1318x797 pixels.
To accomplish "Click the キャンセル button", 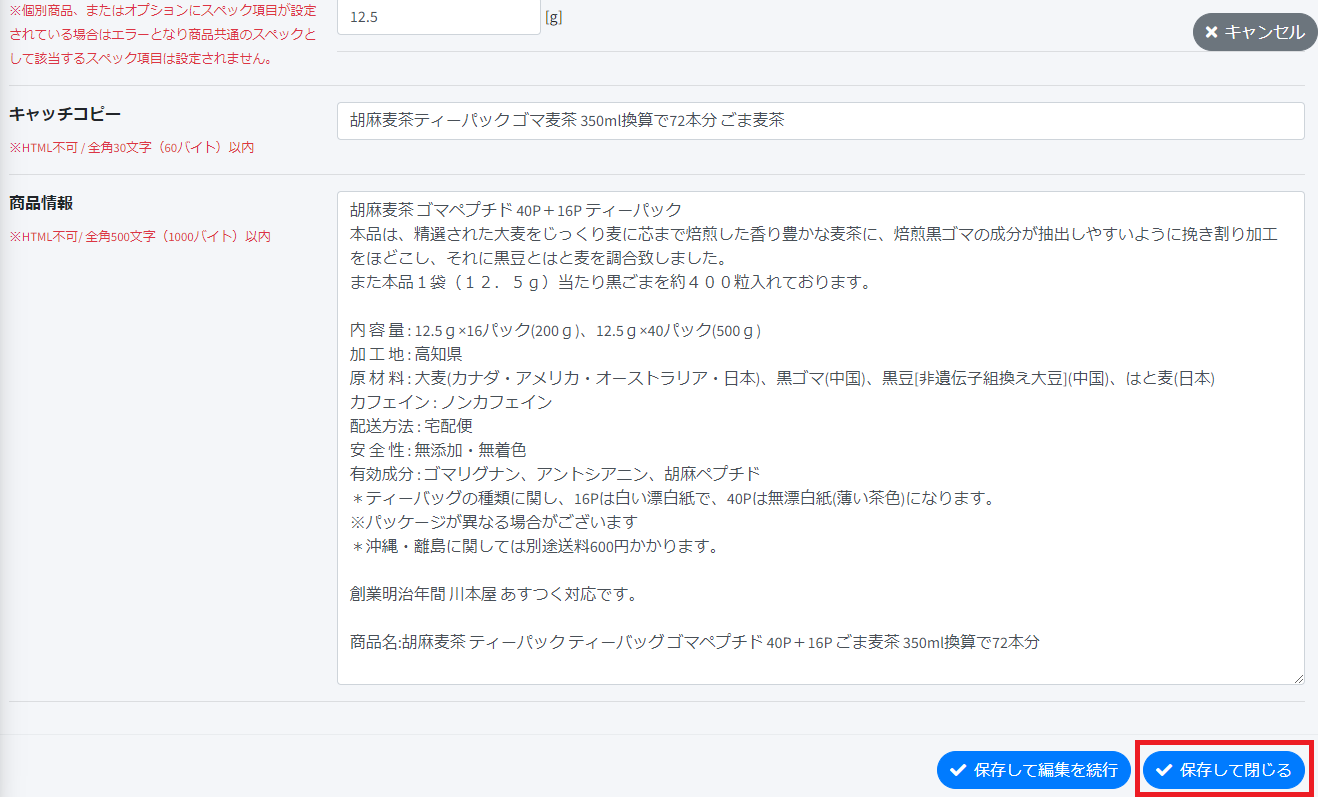I will click(1255, 32).
